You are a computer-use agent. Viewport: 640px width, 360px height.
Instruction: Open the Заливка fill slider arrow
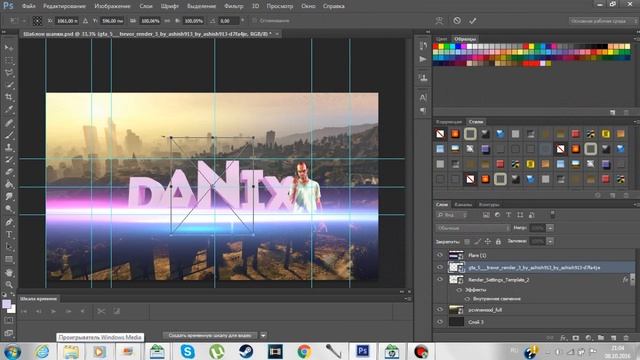click(550, 241)
